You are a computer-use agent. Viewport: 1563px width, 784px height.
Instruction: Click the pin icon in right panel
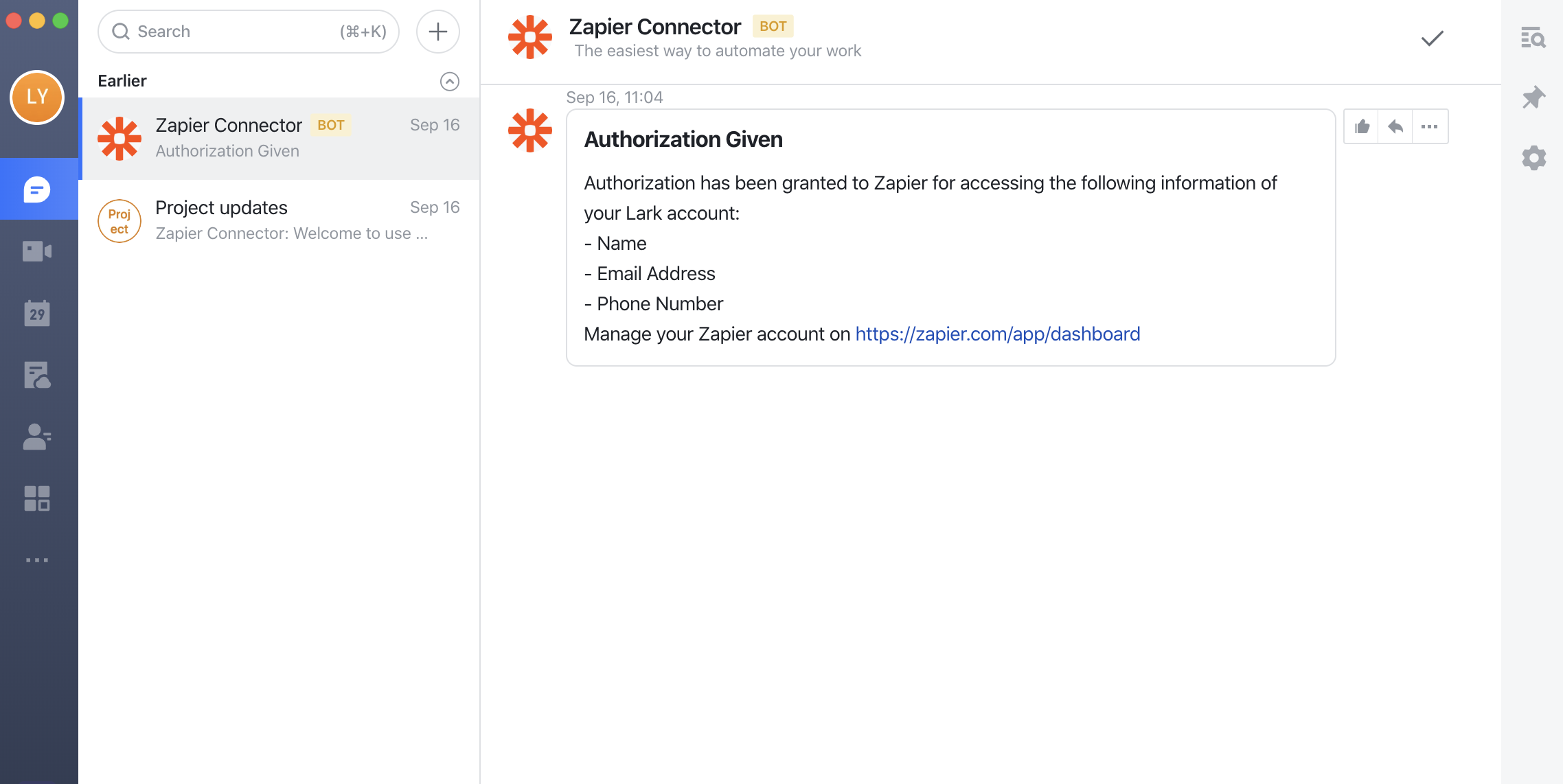pyautogui.click(x=1533, y=97)
